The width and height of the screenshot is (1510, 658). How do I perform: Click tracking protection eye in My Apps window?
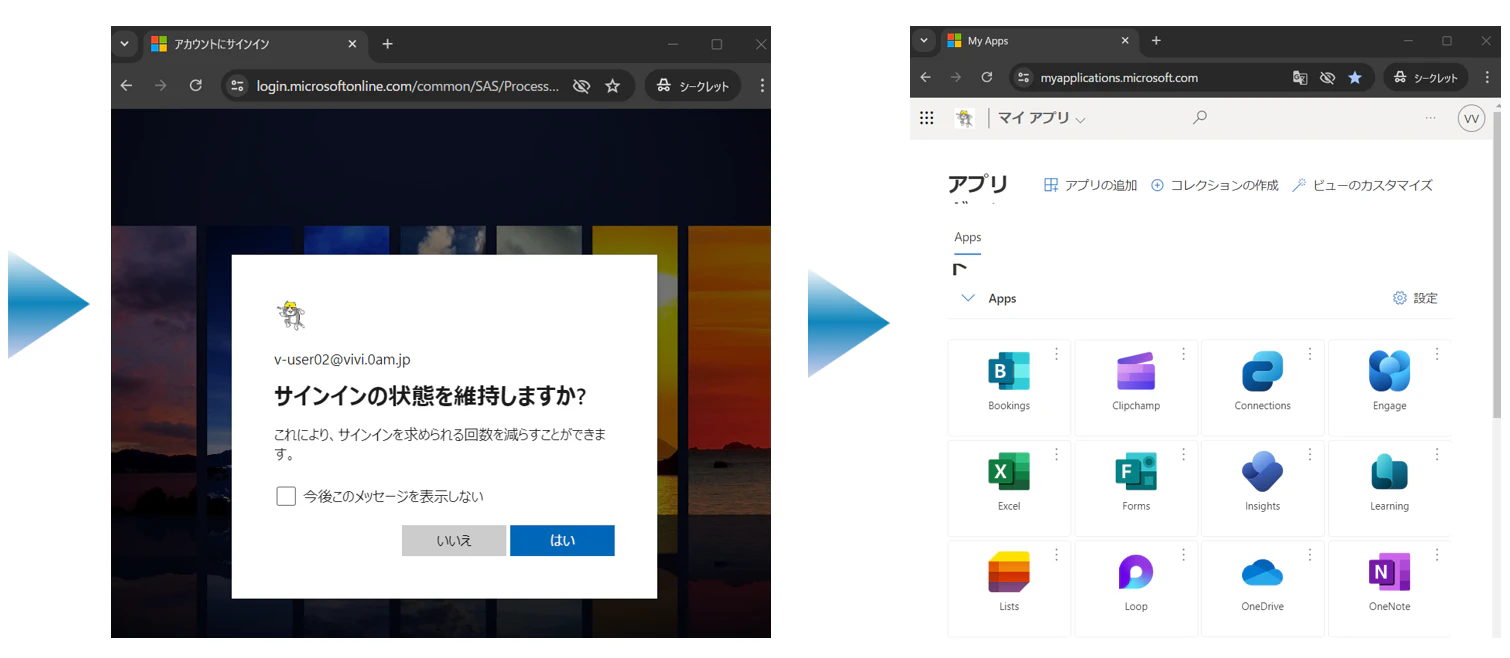1327,77
